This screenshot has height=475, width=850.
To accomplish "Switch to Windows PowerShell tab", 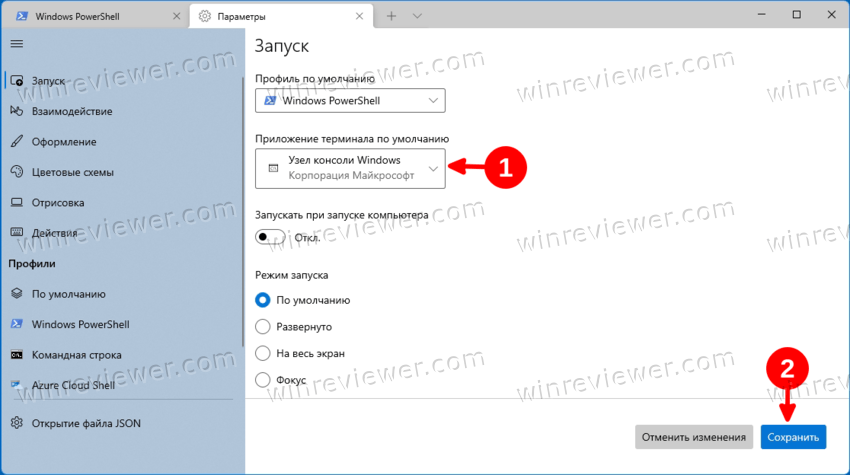I will 95,16.
